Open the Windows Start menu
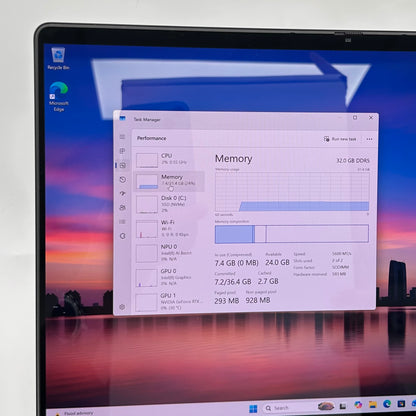This screenshot has width=416, height=416. pos(253,409)
